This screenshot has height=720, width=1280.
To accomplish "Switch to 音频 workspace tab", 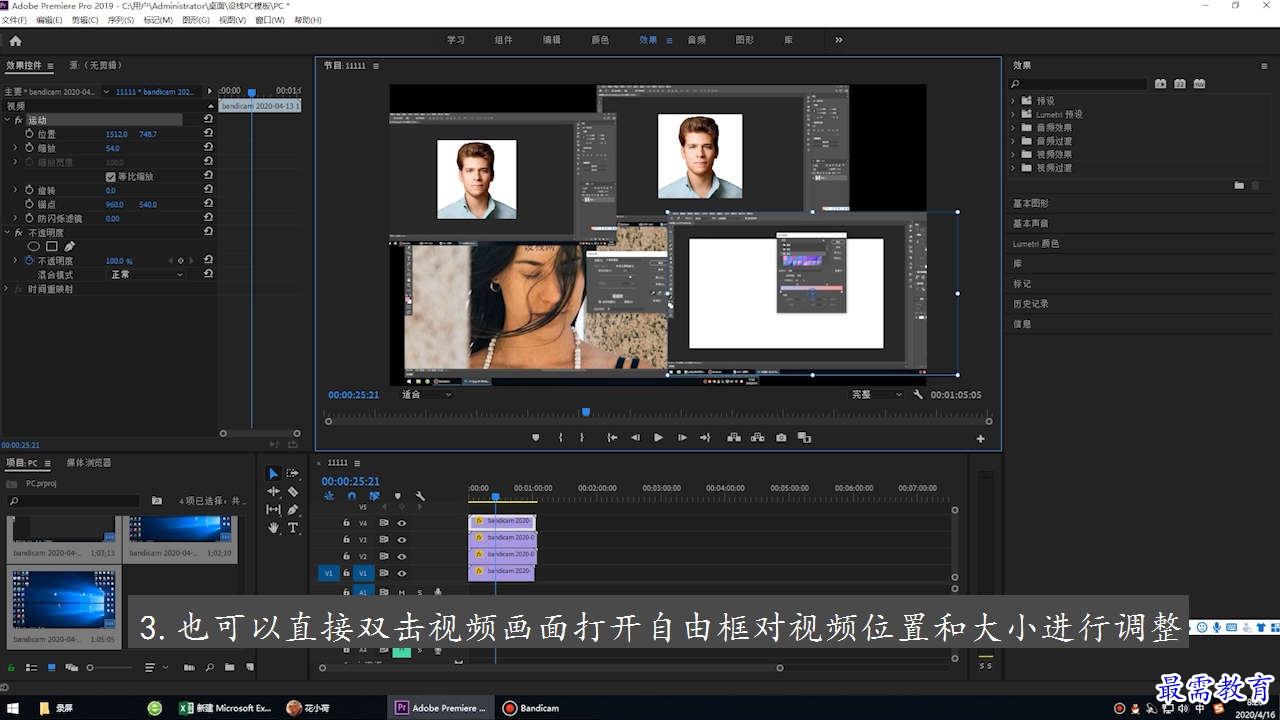I will click(697, 40).
